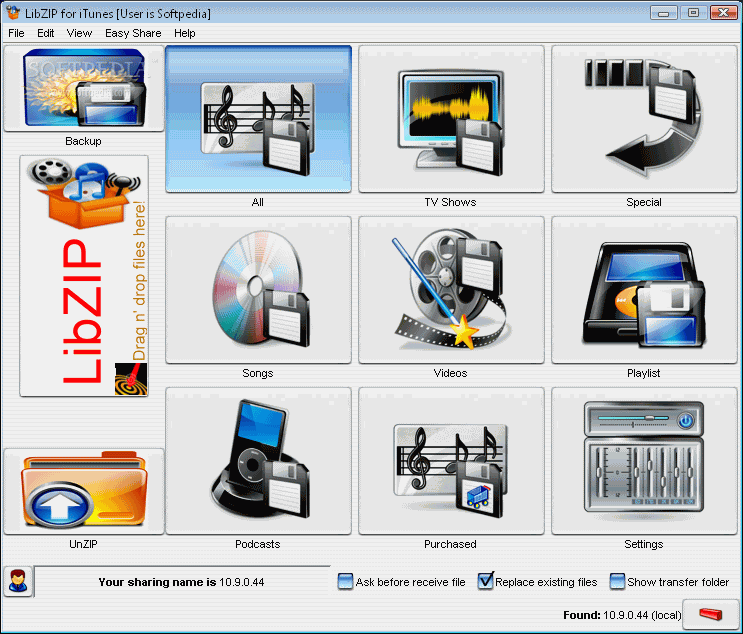This screenshot has width=743, height=634.
Task: Maximize the LibZIP window
Action: [693, 13]
